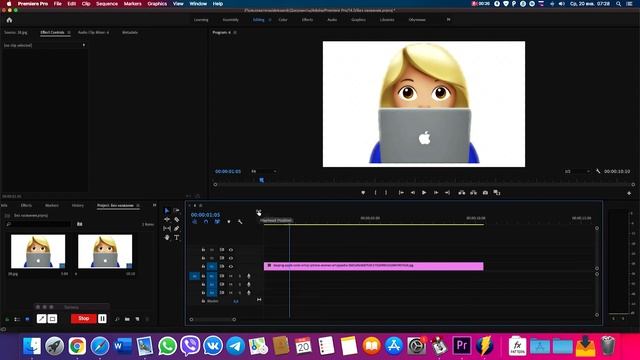Toggle Snap in Timeline magnet
This screenshot has width=640, height=360.
coord(206,222)
